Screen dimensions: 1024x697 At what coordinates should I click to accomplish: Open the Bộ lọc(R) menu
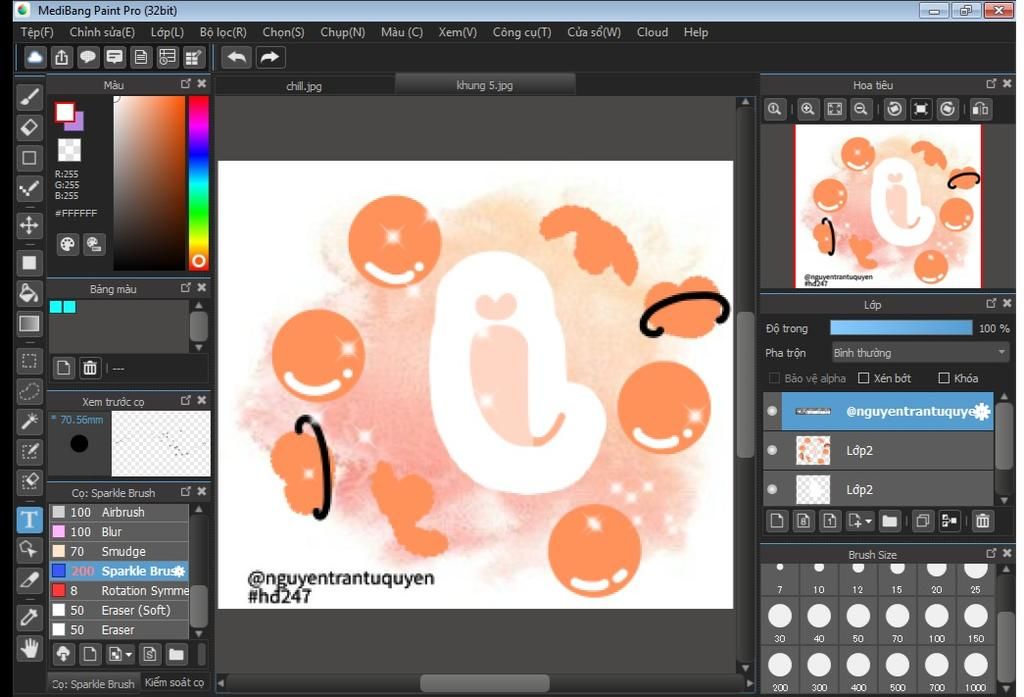pos(223,32)
